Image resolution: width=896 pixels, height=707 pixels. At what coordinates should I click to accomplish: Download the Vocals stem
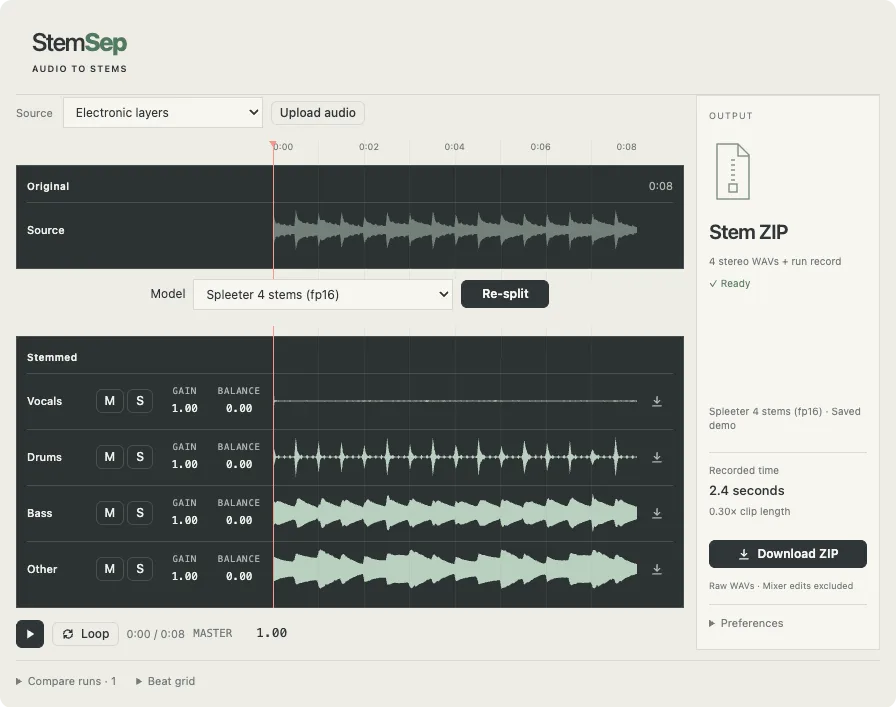(657, 401)
